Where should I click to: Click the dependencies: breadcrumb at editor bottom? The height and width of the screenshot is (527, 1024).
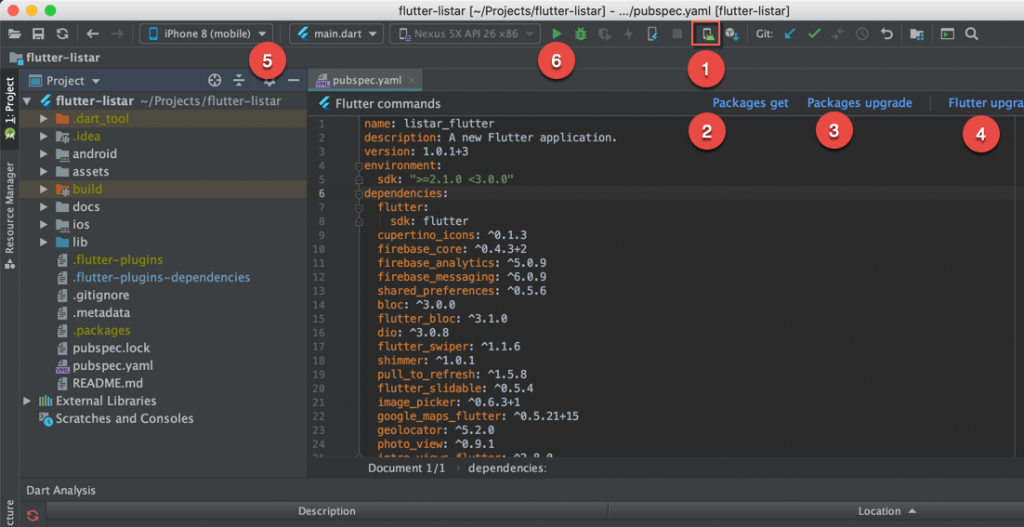pyautogui.click(x=507, y=468)
